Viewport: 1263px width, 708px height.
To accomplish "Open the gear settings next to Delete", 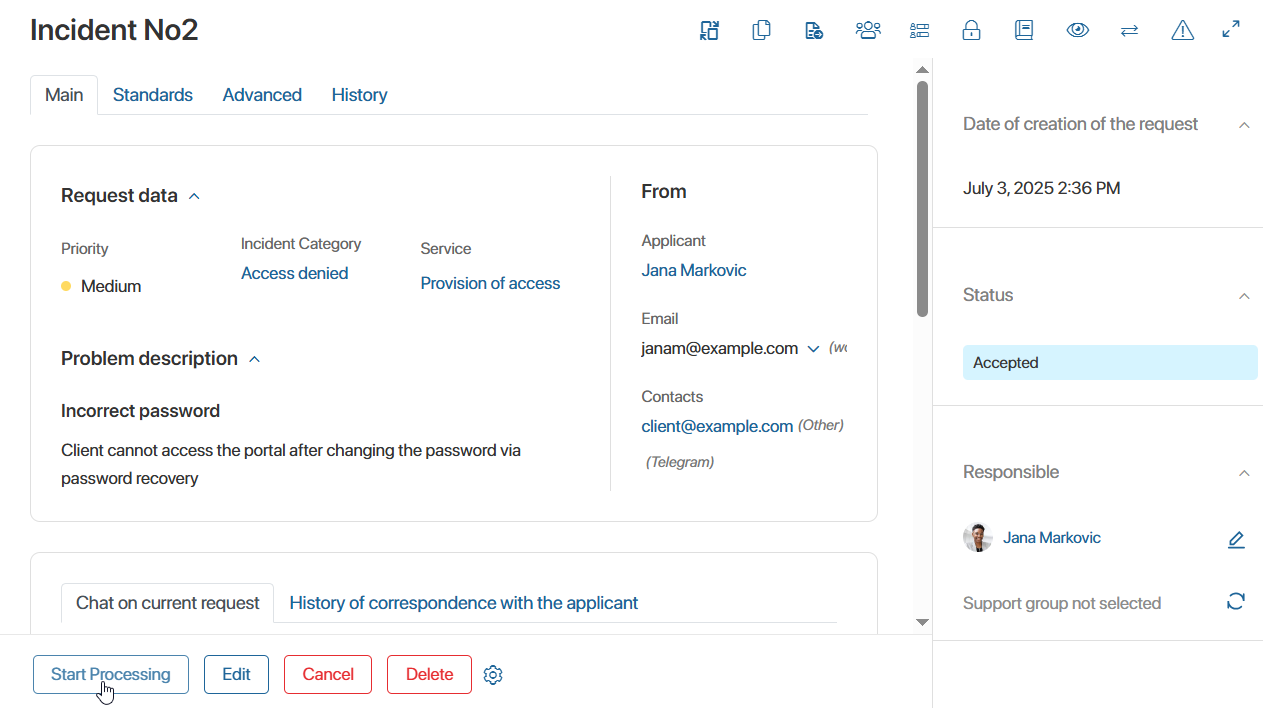I will (493, 675).
